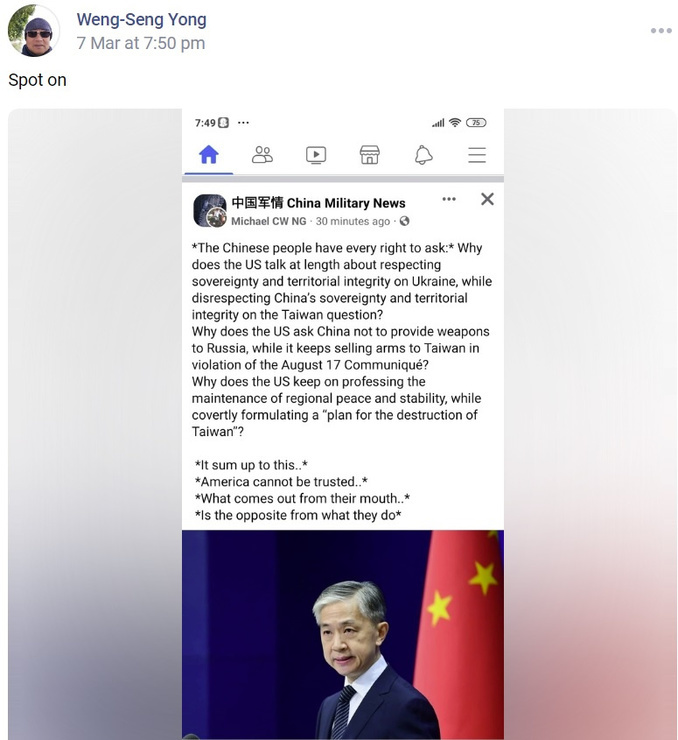Click the Spot on post caption text
The image size is (678, 740).
(37, 80)
